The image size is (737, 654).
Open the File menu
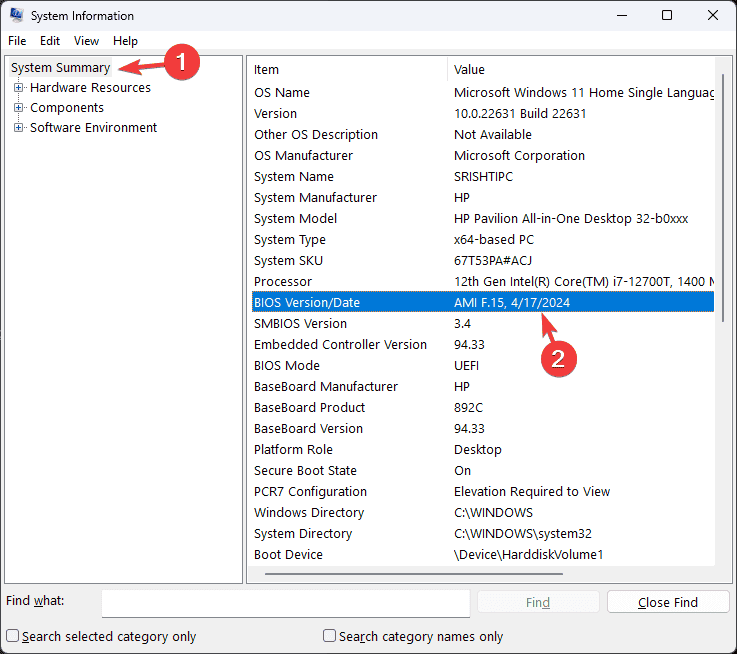(17, 41)
